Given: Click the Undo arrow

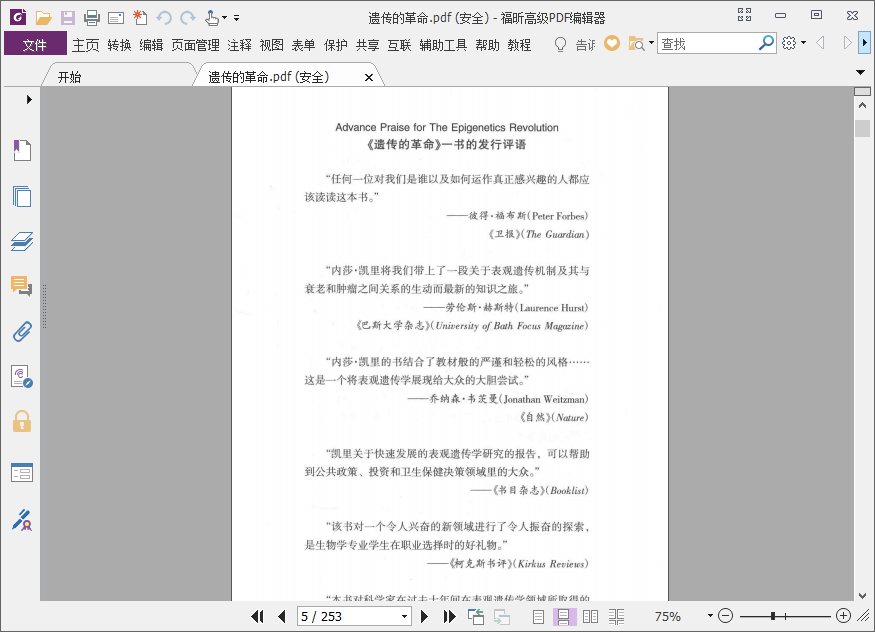Looking at the screenshot, I should coord(164,18).
